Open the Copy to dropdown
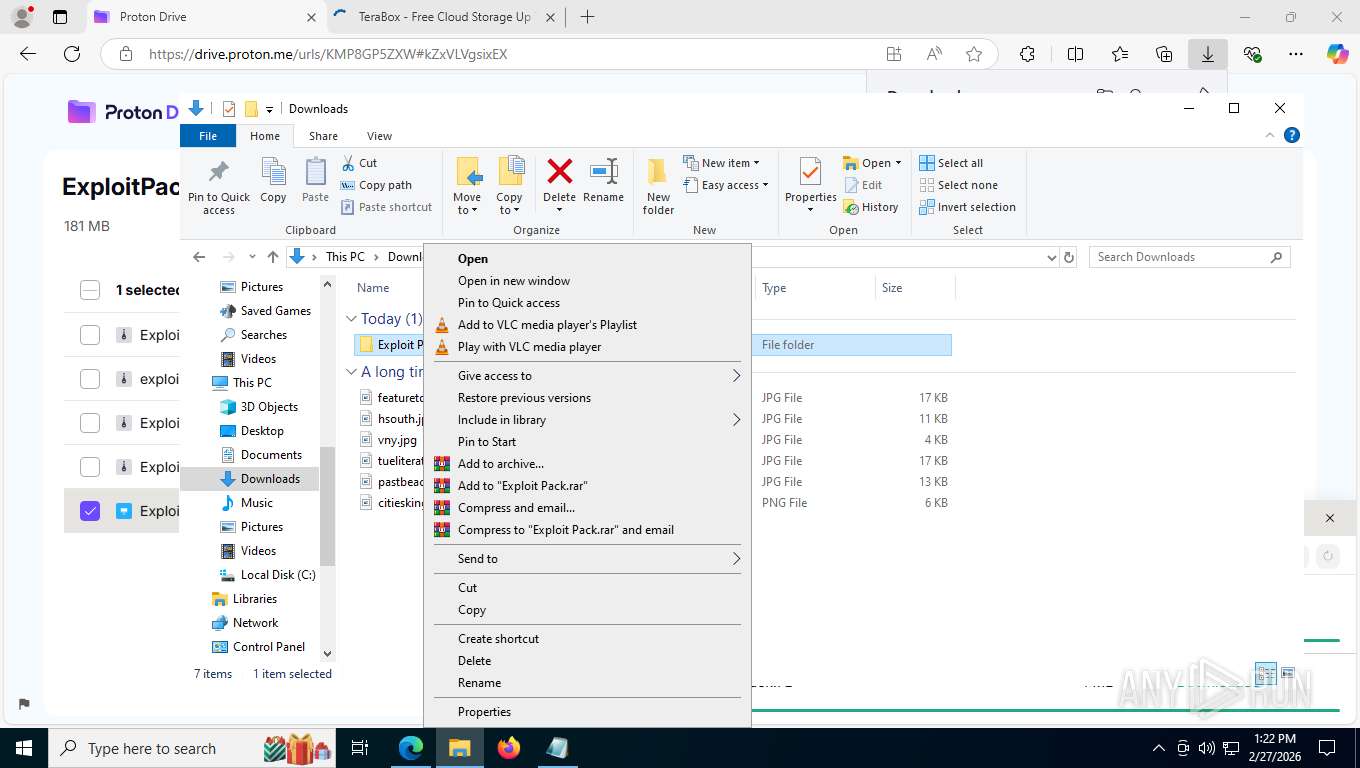This screenshot has width=1360, height=768. point(510,186)
